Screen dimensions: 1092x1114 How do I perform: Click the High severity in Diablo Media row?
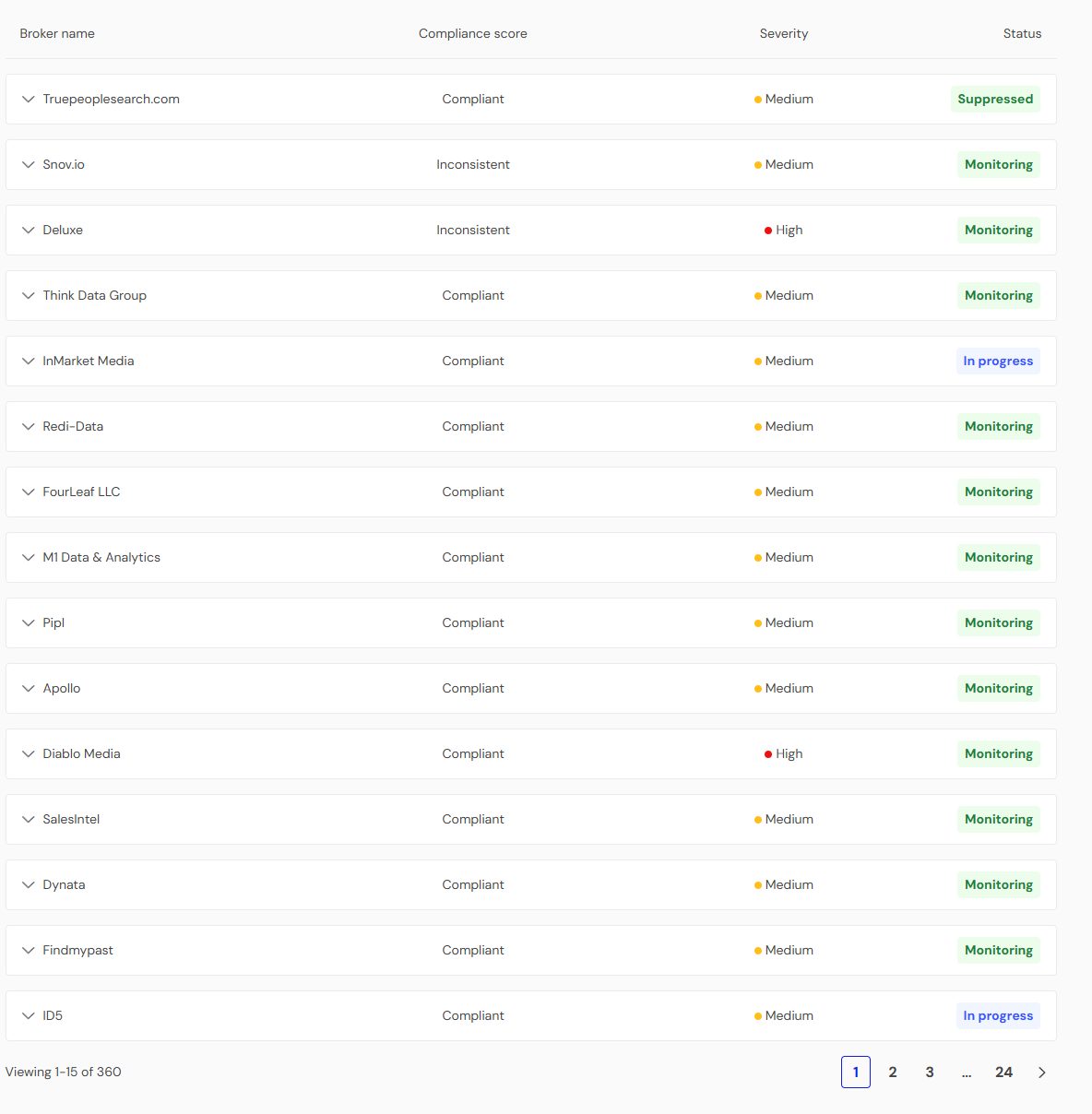pos(784,753)
